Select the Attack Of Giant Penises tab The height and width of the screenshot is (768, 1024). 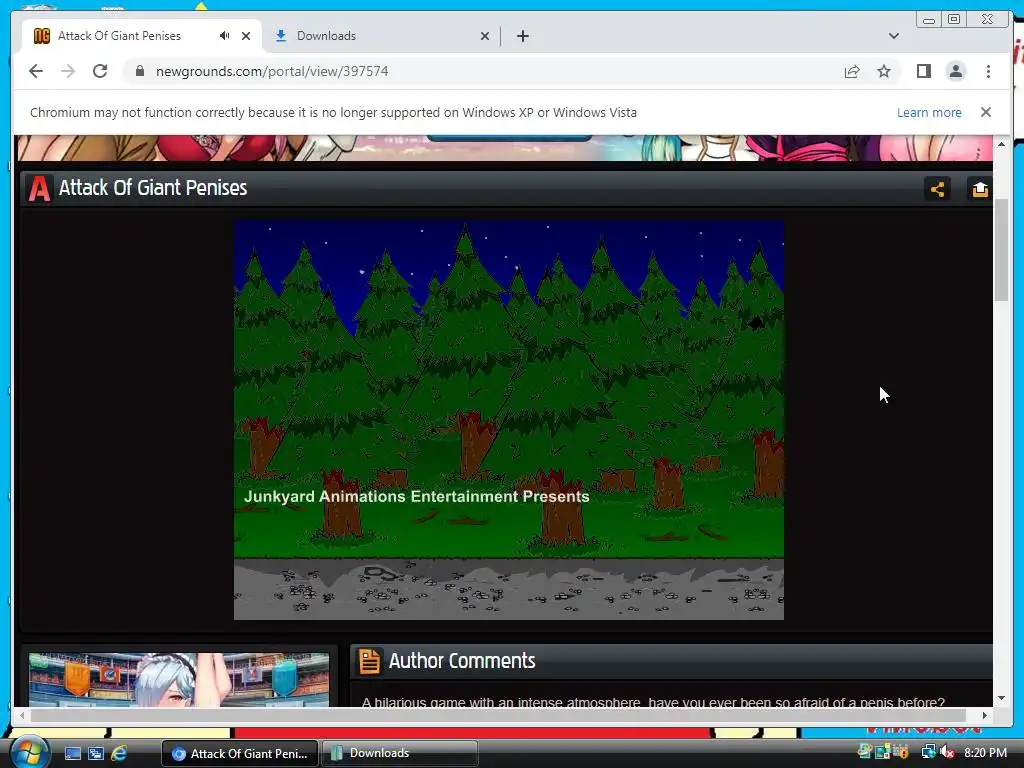click(x=142, y=36)
